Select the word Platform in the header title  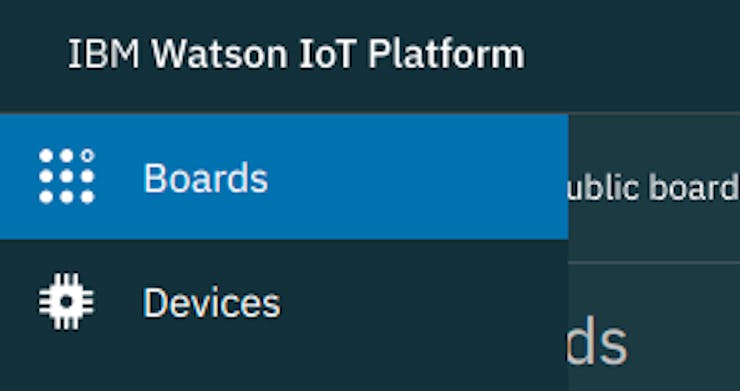(x=446, y=54)
